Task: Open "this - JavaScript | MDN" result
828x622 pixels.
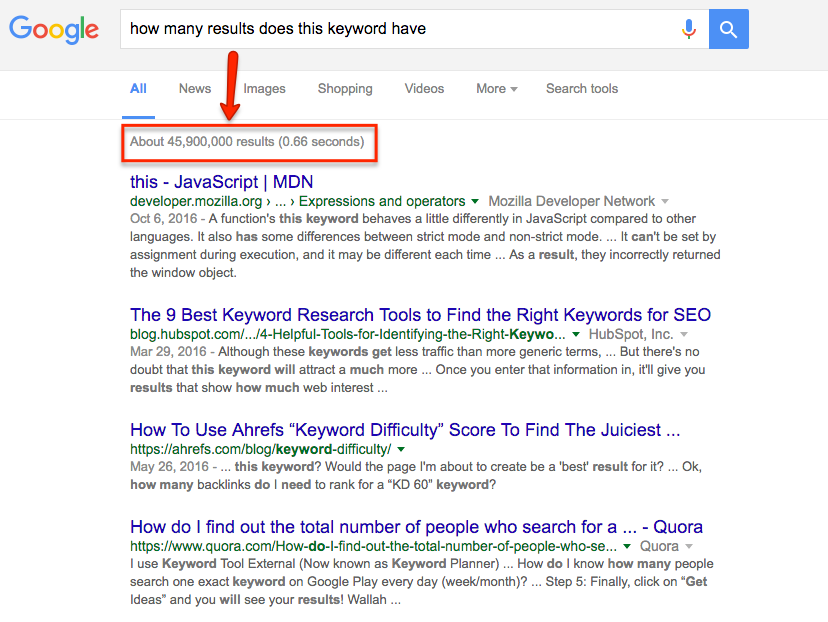Action: click(221, 182)
